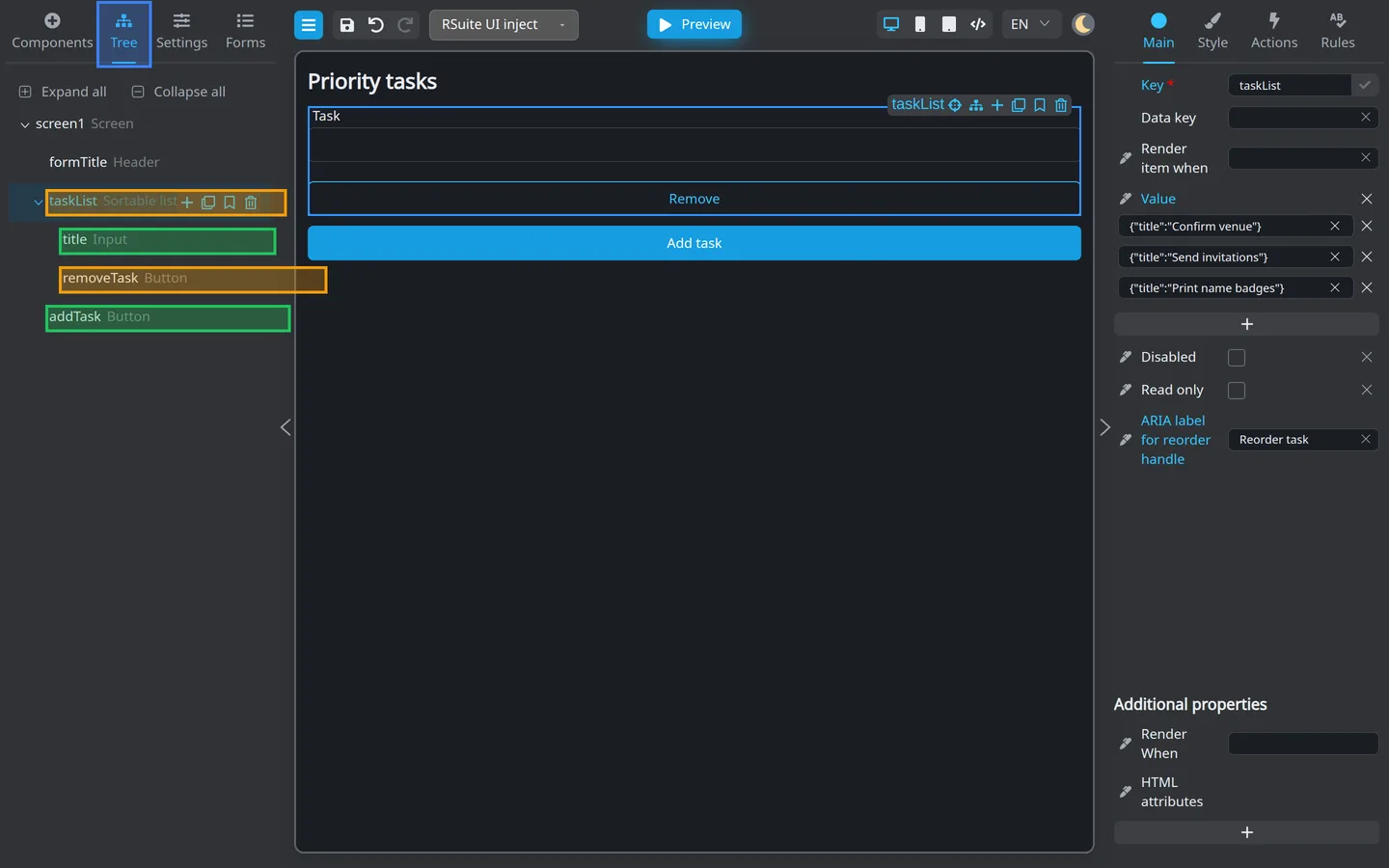Click the Add task button
The height and width of the screenshot is (868, 1389).
click(x=694, y=243)
